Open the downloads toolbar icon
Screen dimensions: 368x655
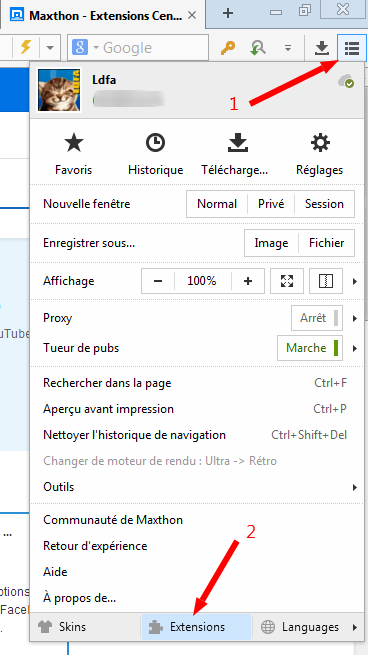[321, 48]
